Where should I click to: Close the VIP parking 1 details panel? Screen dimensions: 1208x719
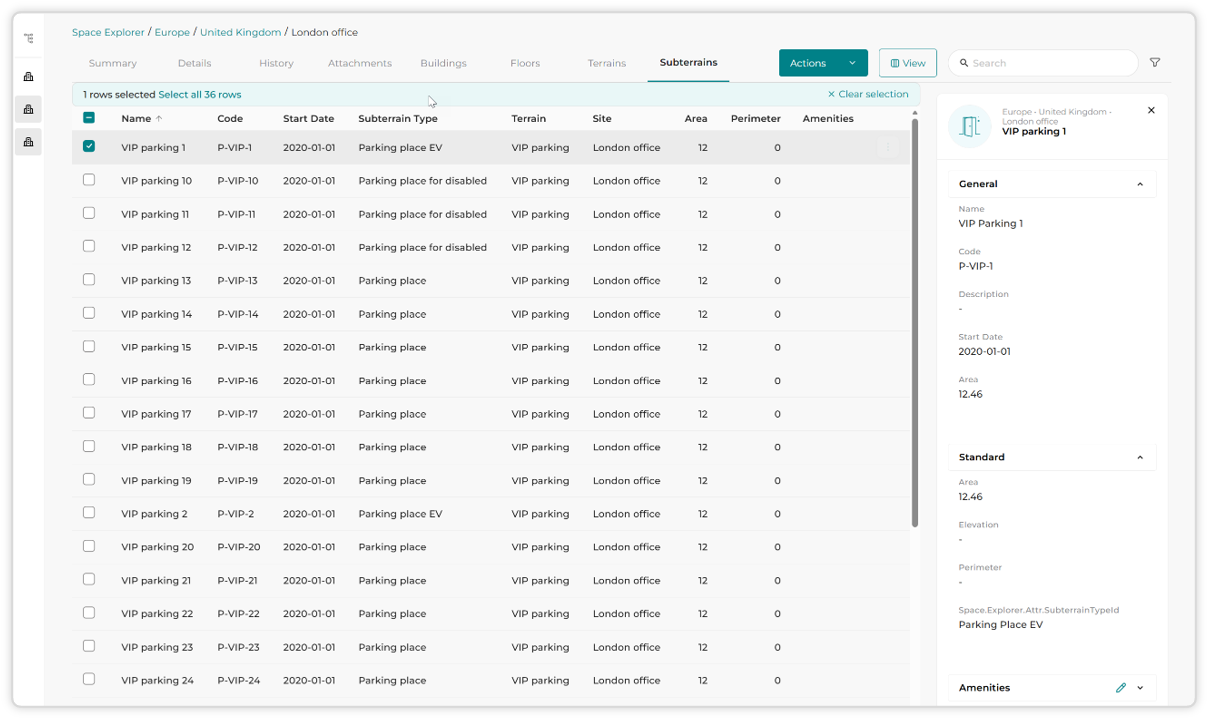click(1151, 110)
